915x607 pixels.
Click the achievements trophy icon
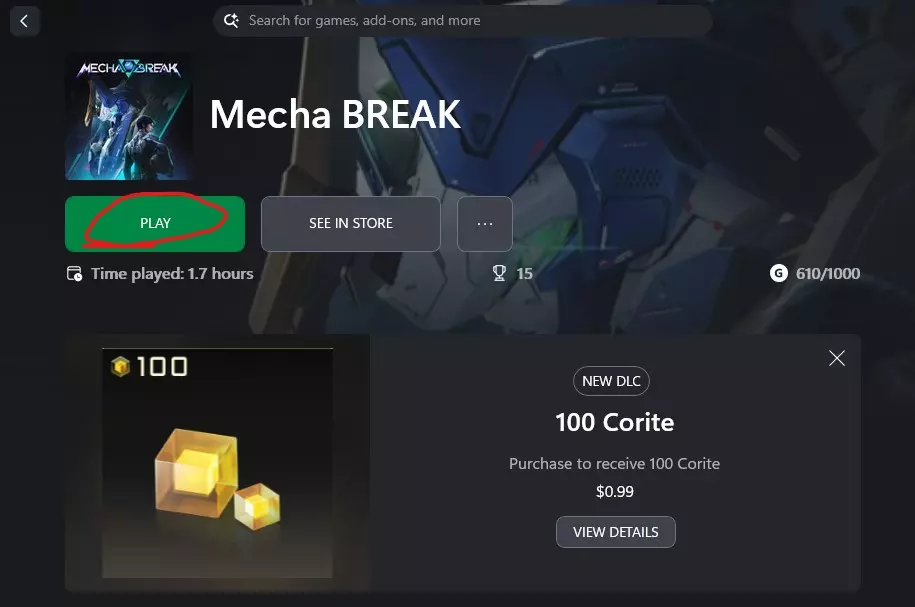[500, 273]
